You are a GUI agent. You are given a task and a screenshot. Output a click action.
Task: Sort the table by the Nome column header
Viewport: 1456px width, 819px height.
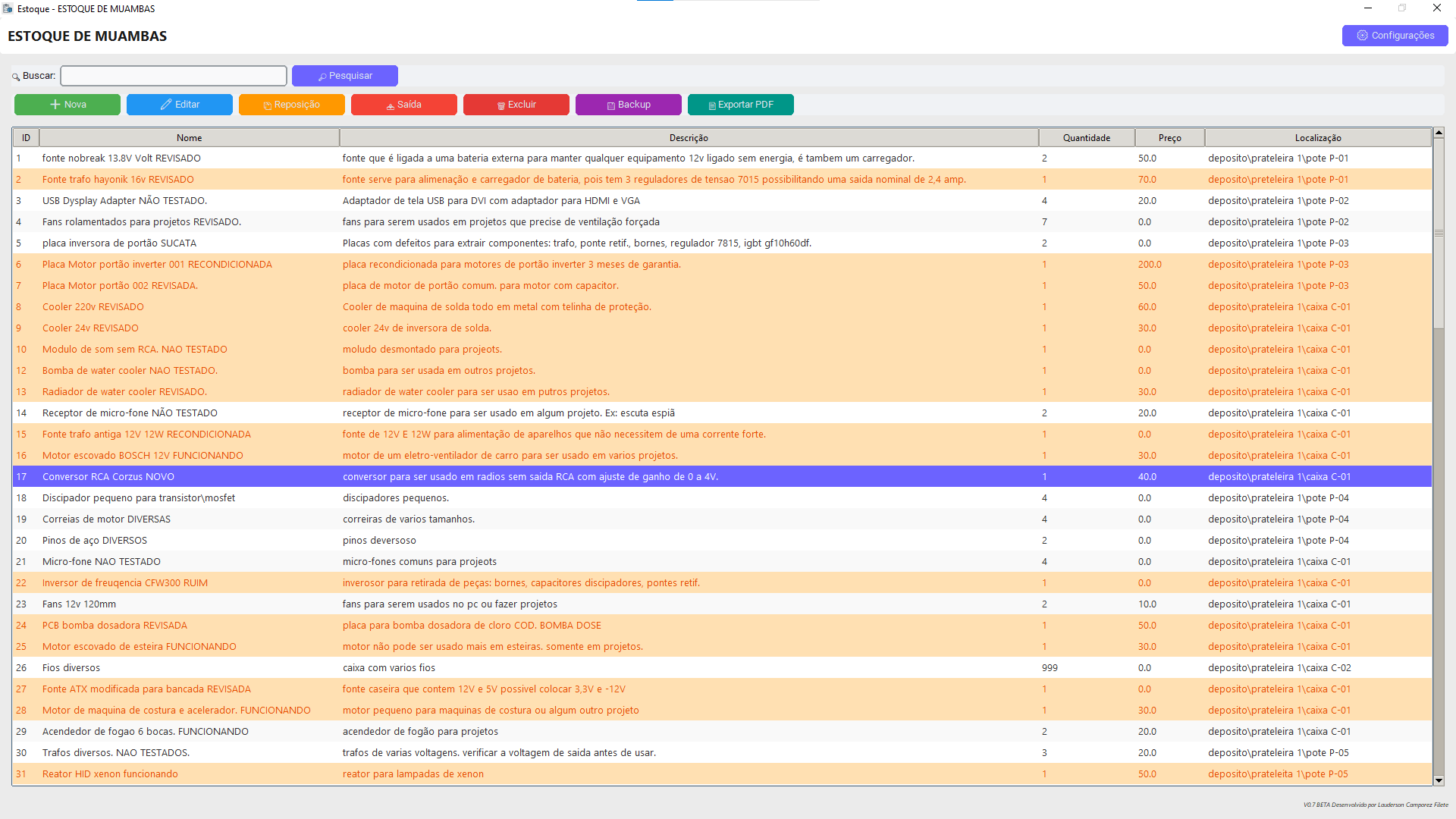pyautogui.click(x=189, y=138)
